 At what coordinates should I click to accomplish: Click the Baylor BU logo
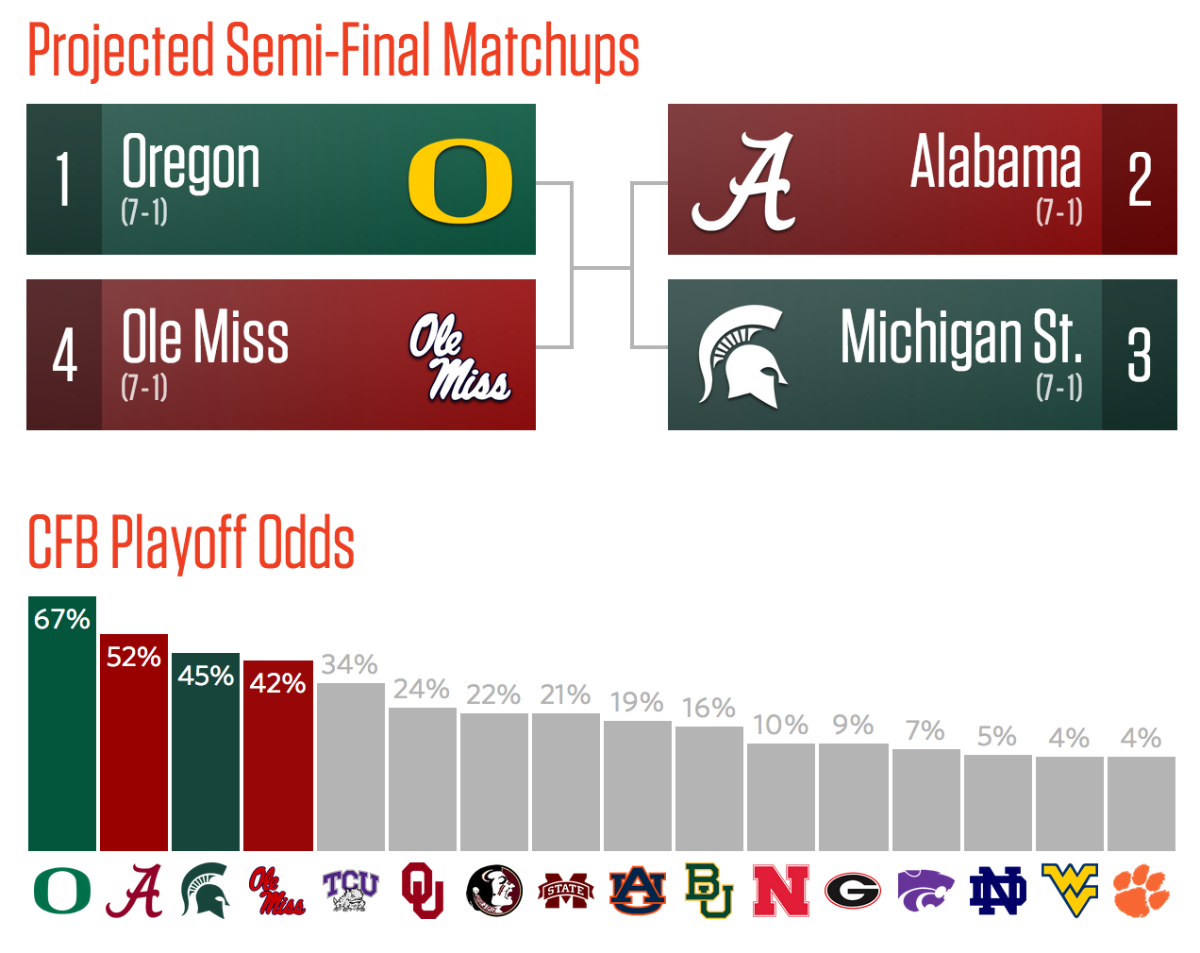click(x=709, y=890)
